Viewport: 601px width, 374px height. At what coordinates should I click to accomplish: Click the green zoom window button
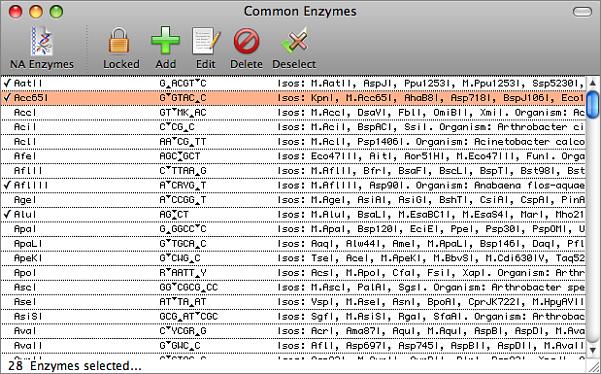click(56, 11)
